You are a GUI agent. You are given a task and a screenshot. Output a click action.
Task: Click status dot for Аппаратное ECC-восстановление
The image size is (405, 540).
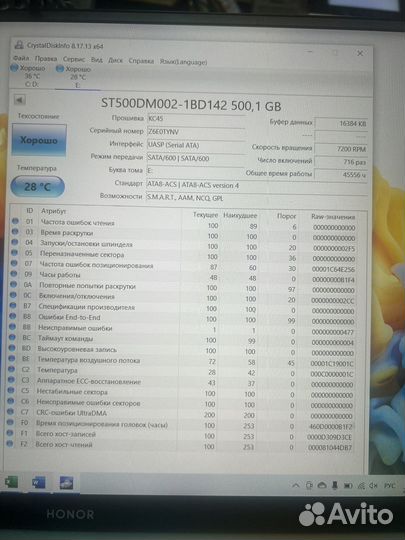pyautogui.click(x=11, y=380)
